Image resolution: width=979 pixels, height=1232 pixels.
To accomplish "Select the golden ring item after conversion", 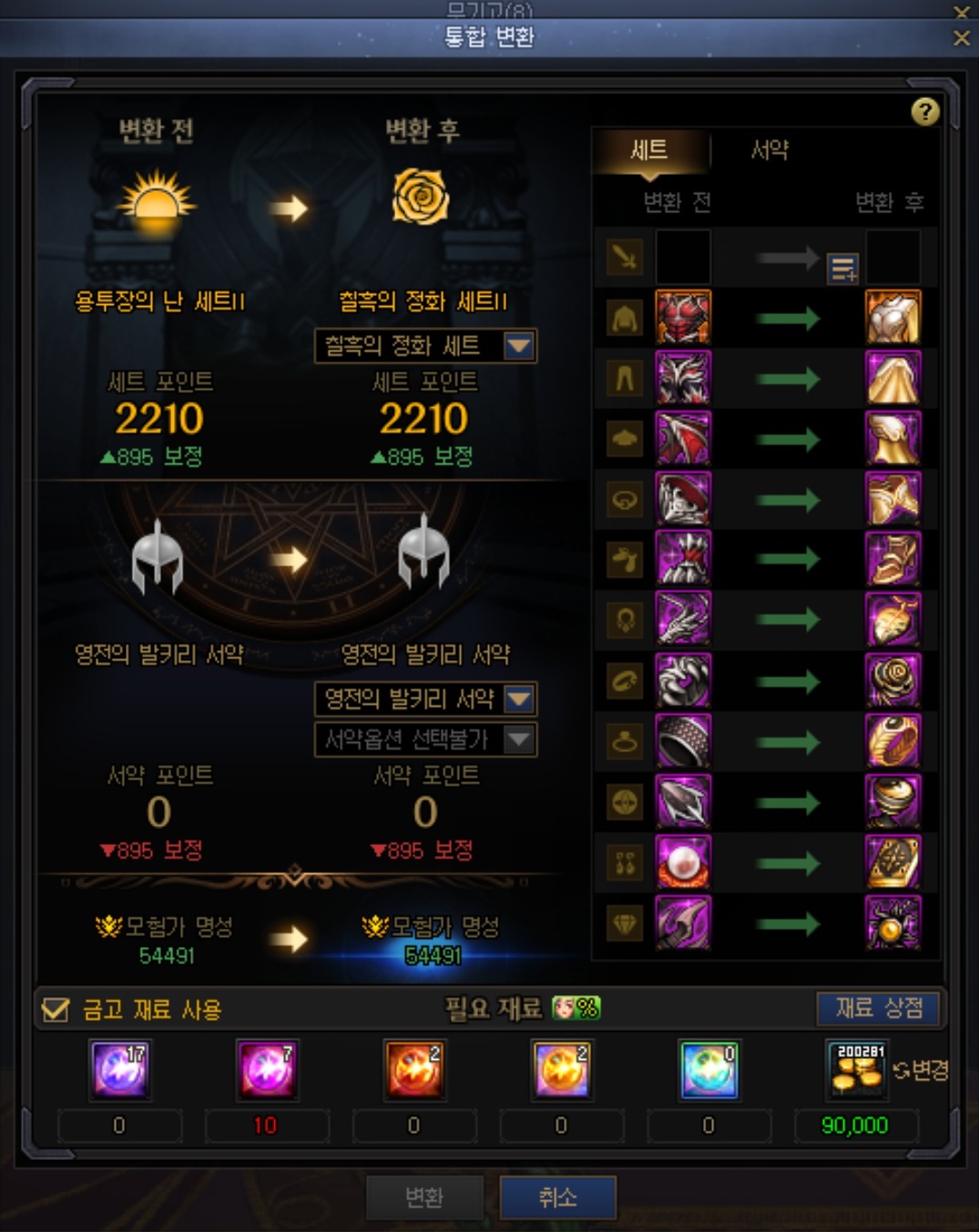I will (892, 740).
